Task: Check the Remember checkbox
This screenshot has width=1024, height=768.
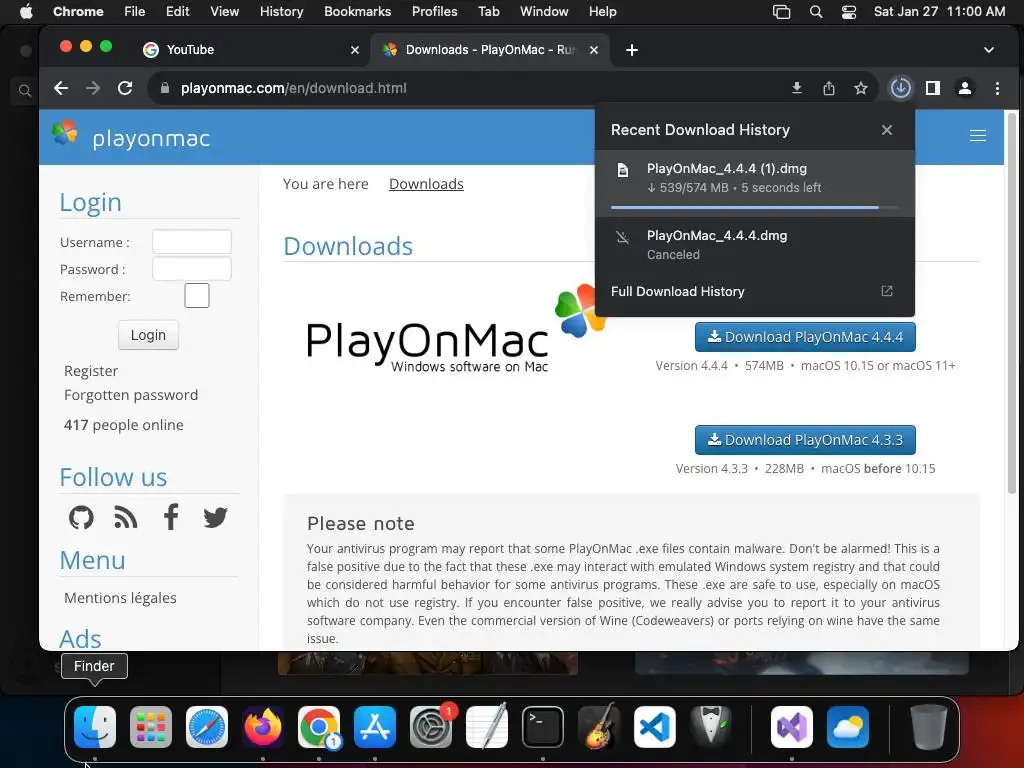Action: [x=197, y=296]
